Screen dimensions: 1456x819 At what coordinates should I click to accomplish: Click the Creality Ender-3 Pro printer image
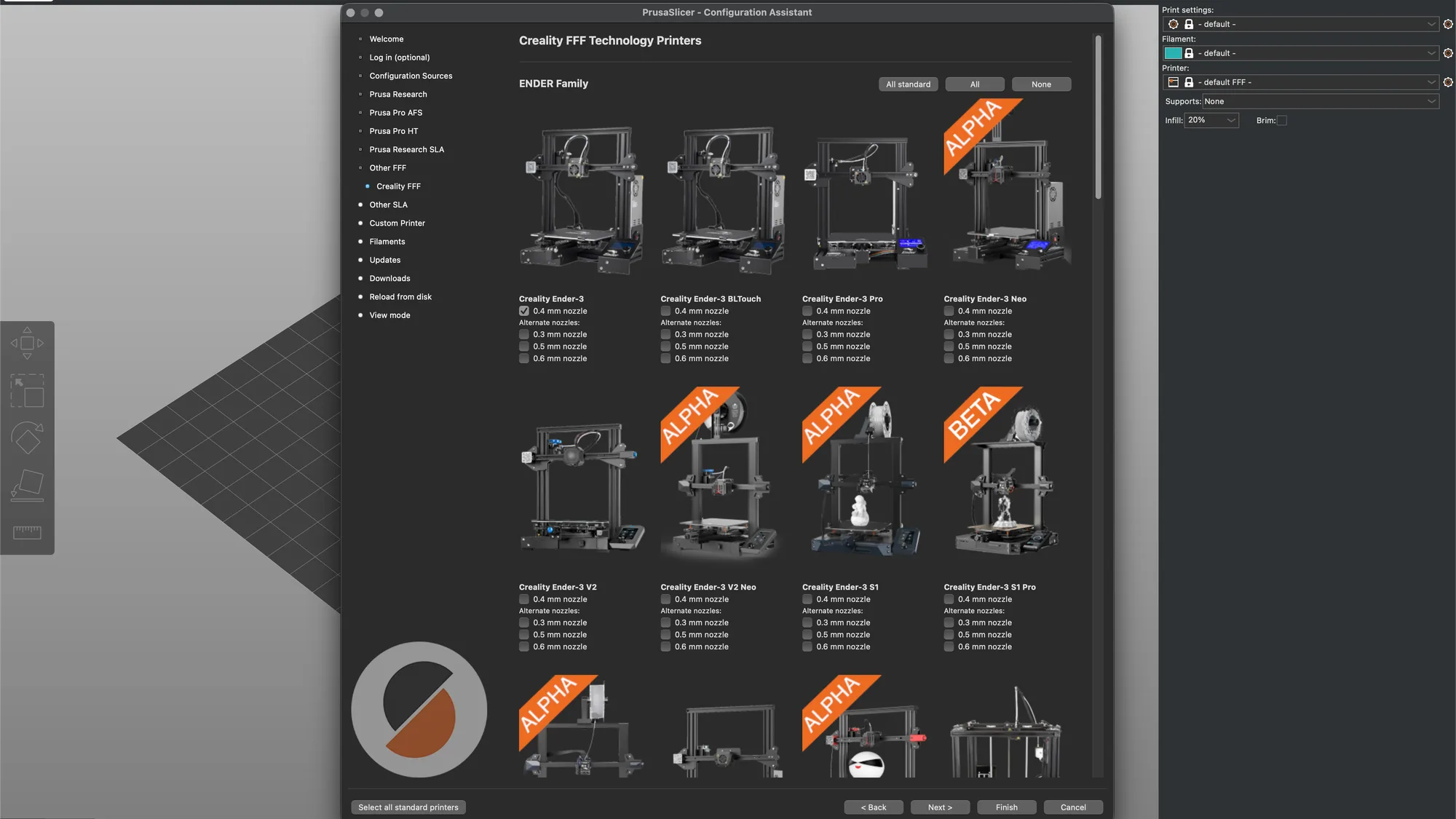tap(866, 202)
